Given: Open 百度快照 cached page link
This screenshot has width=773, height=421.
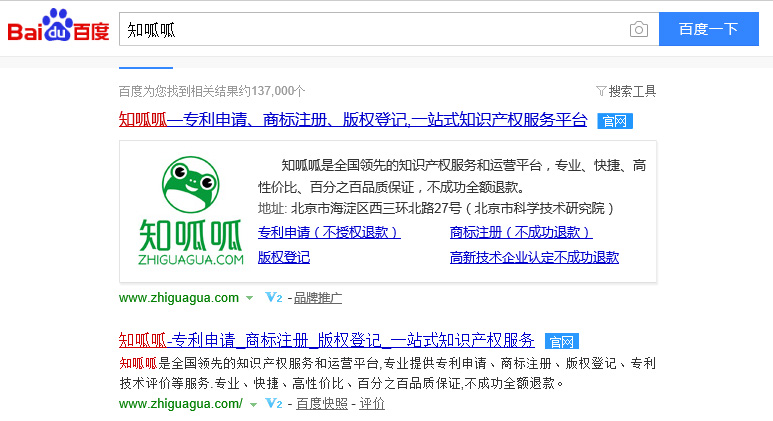Looking at the screenshot, I should (322, 404).
